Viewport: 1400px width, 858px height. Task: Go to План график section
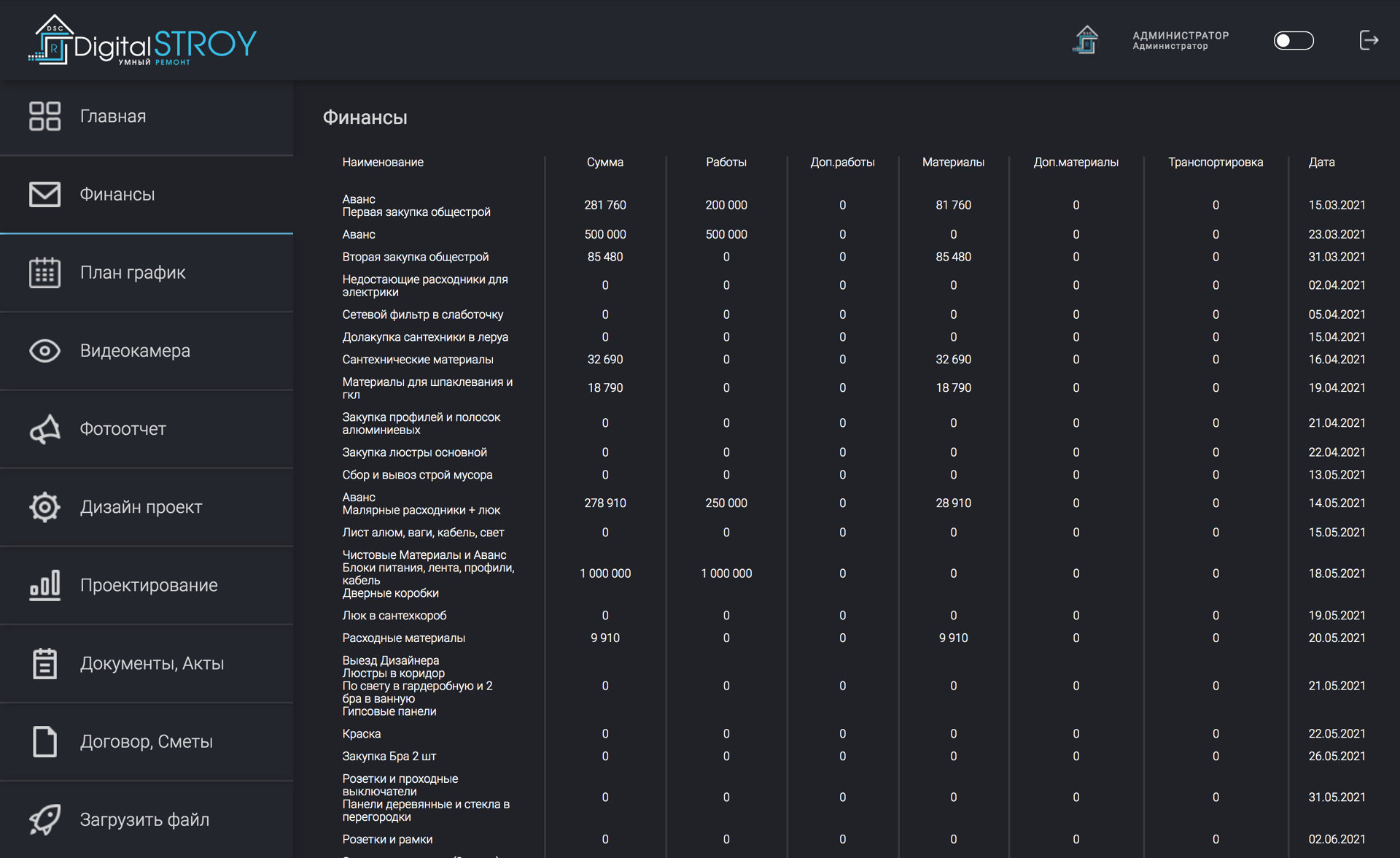click(147, 272)
